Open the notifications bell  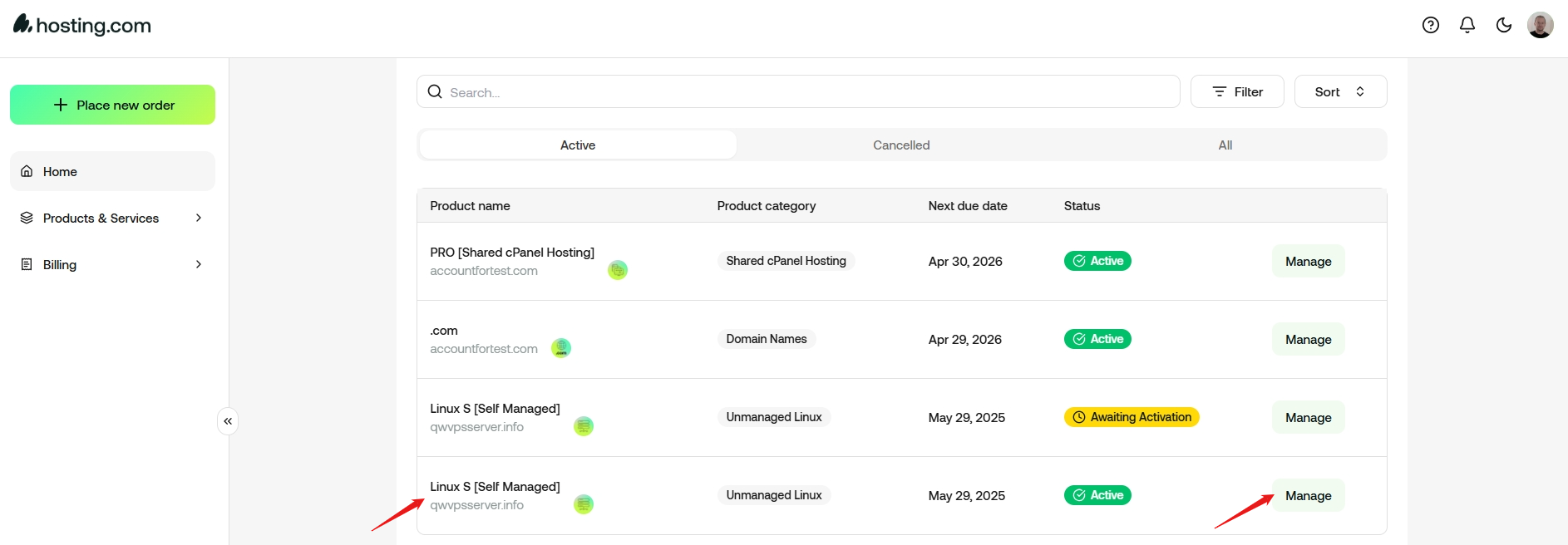[x=1467, y=25]
